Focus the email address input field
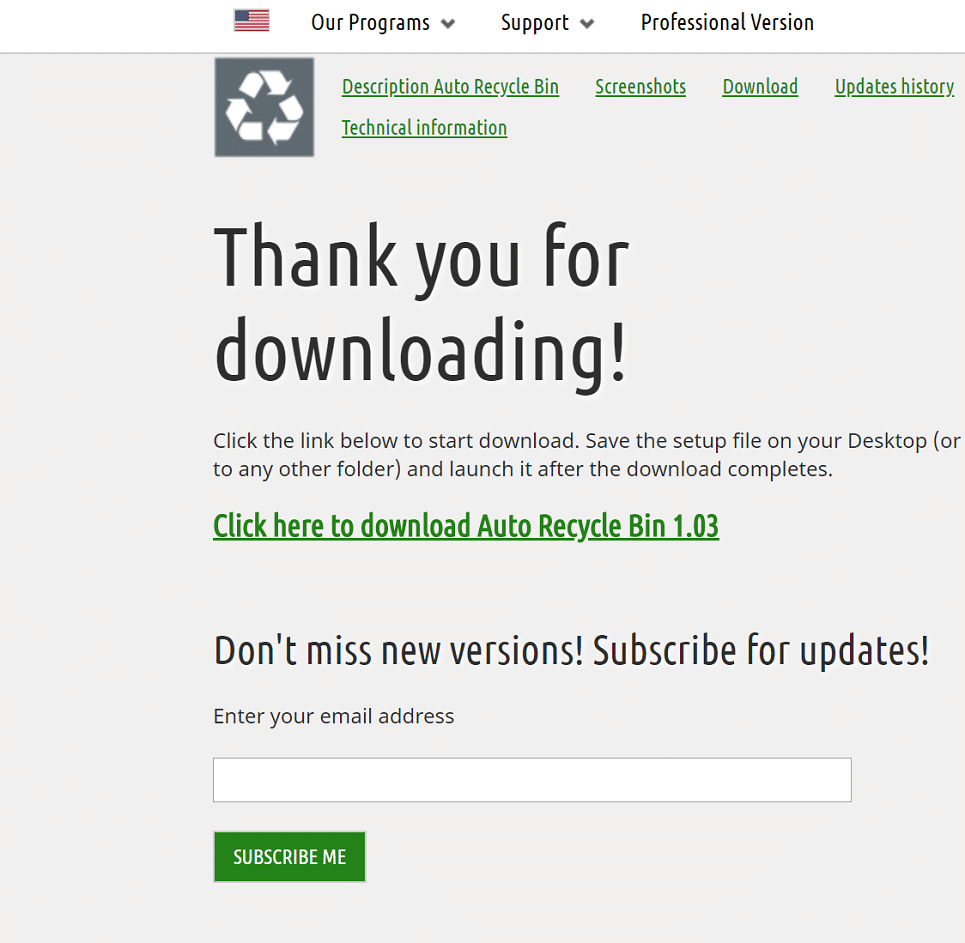The image size is (965, 943). [532, 780]
